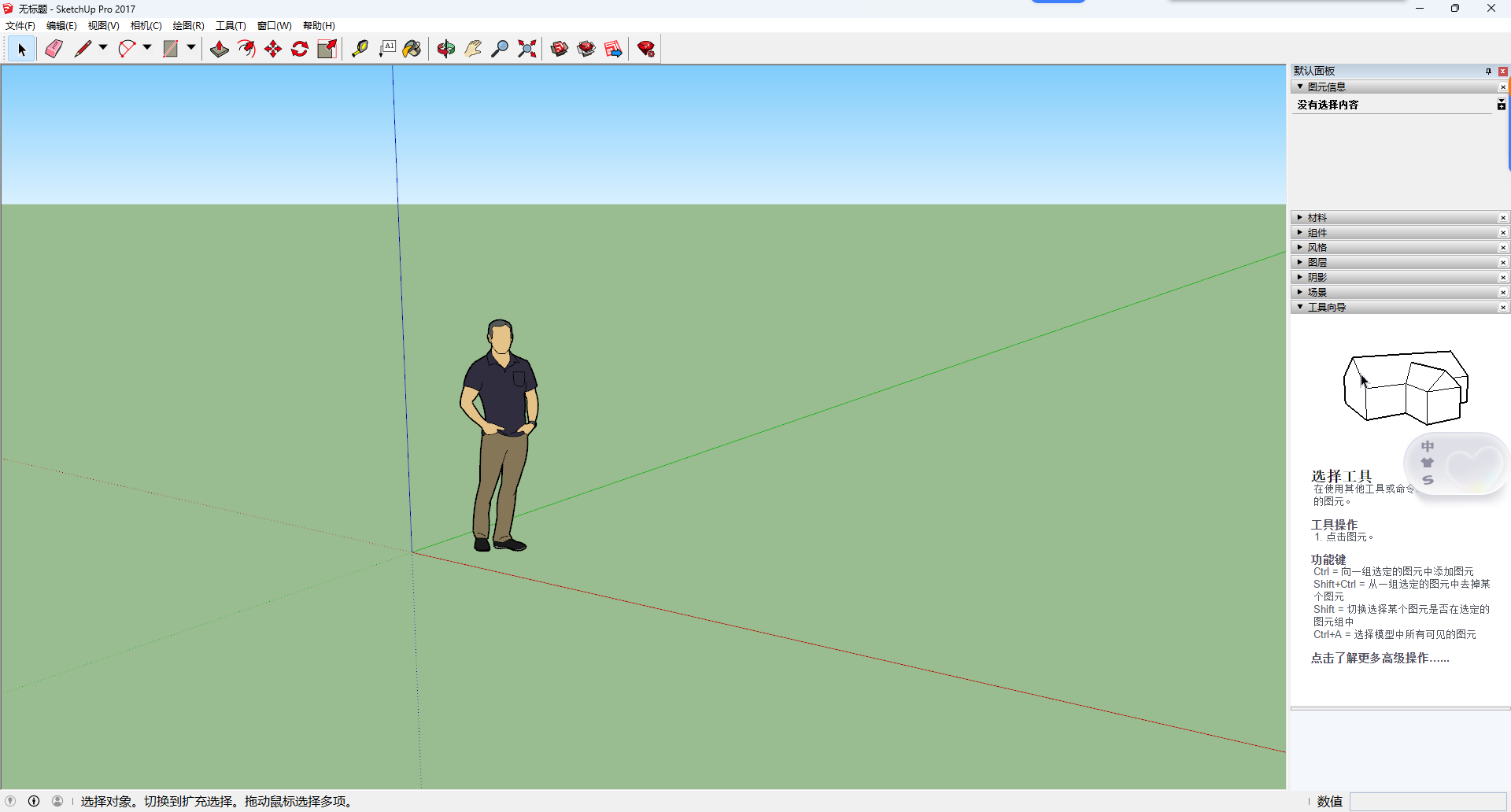Click the 数值 measurements input box
1511x812 pixels.
[1428, 801]
